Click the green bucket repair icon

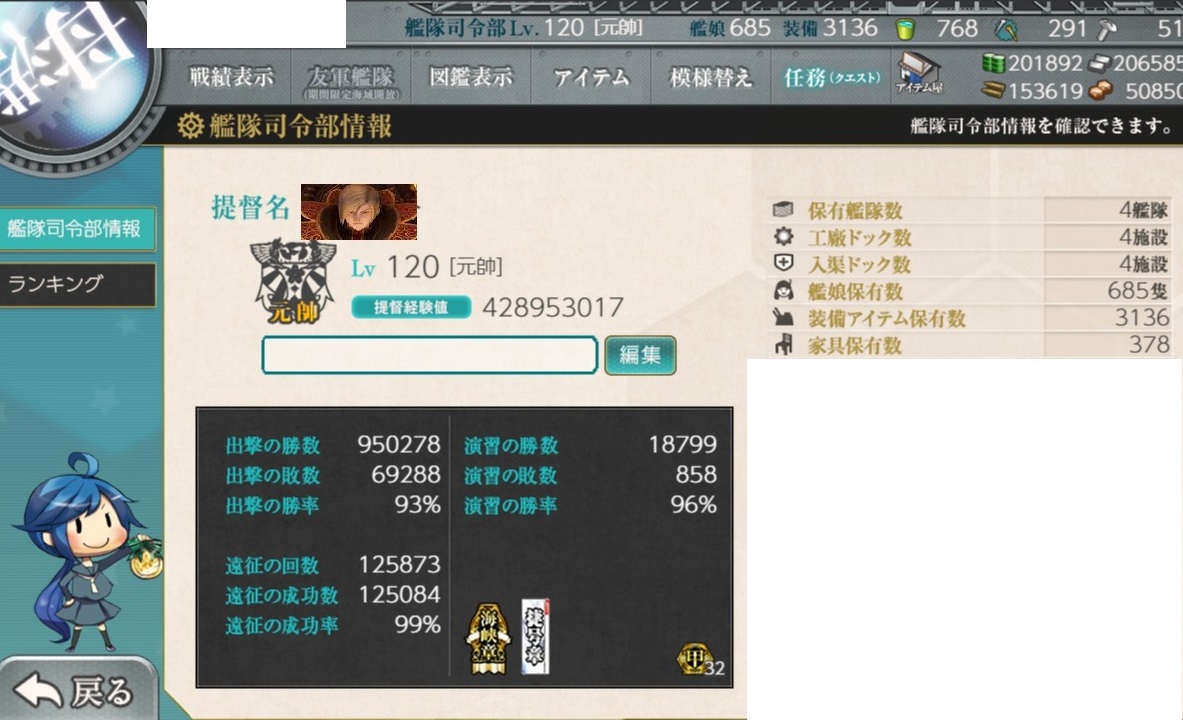coord(905,29)
